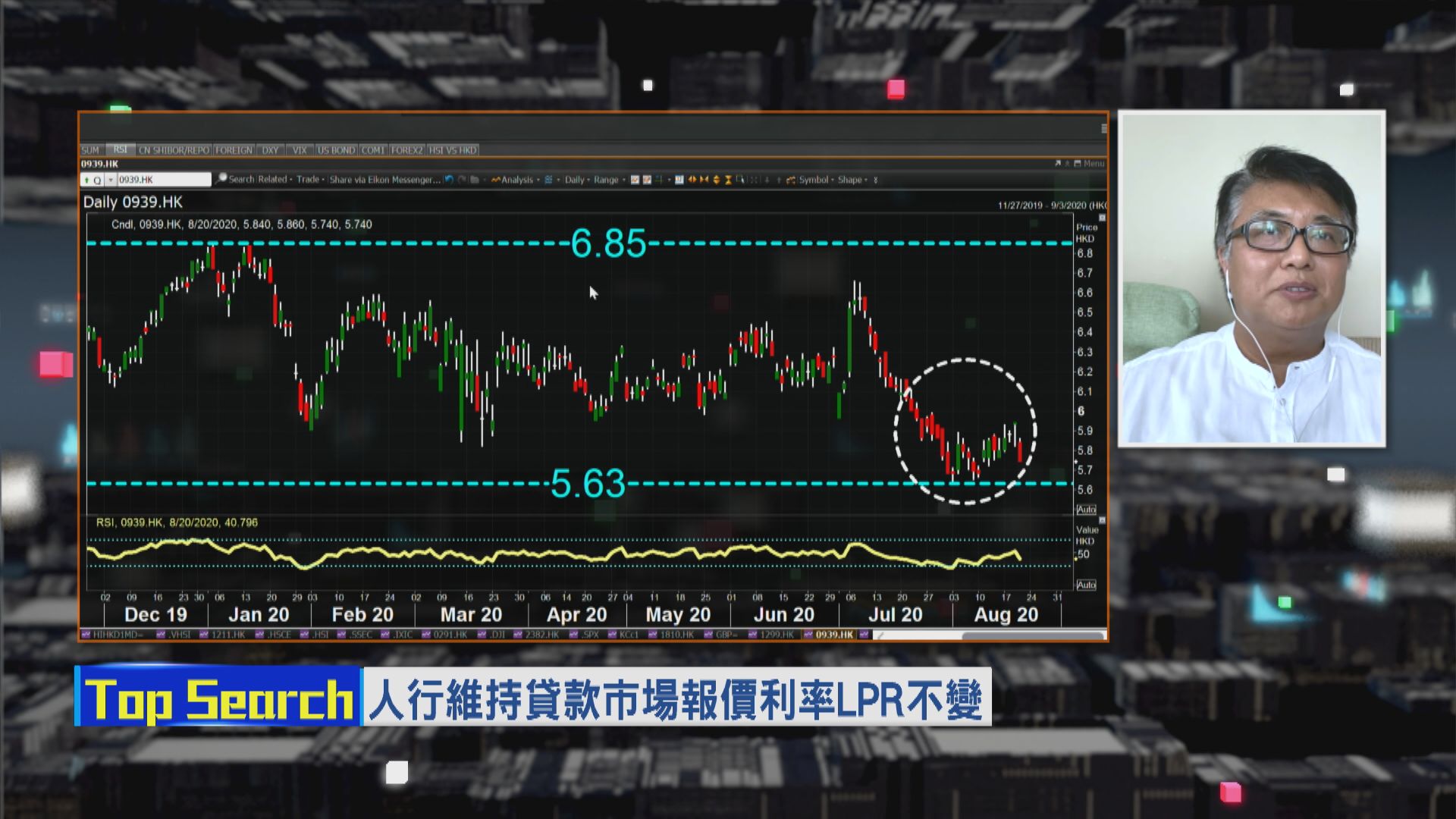Click the Search magnifier icon

[221, 179]
